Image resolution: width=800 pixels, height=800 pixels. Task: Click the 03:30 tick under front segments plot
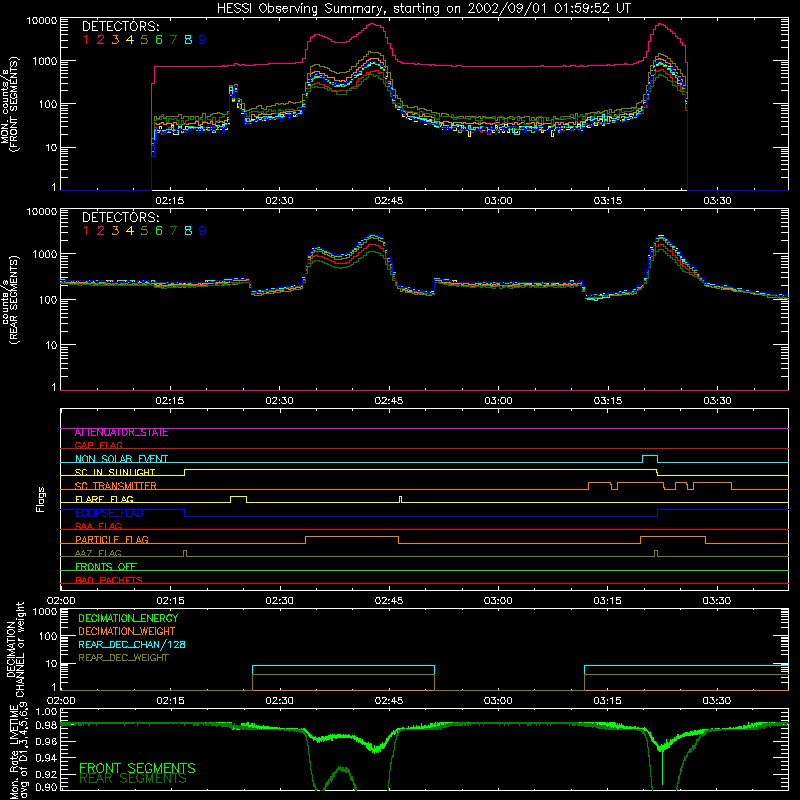[x=717, y=201]
